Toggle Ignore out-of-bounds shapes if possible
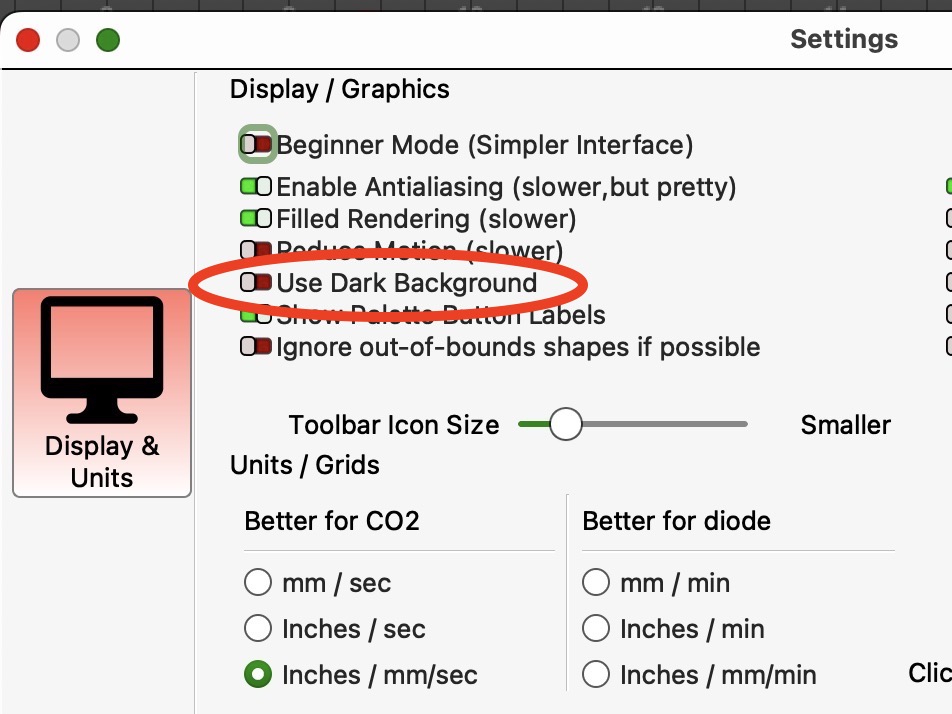This screenshot has height=714, width=952. coord(256,347)
